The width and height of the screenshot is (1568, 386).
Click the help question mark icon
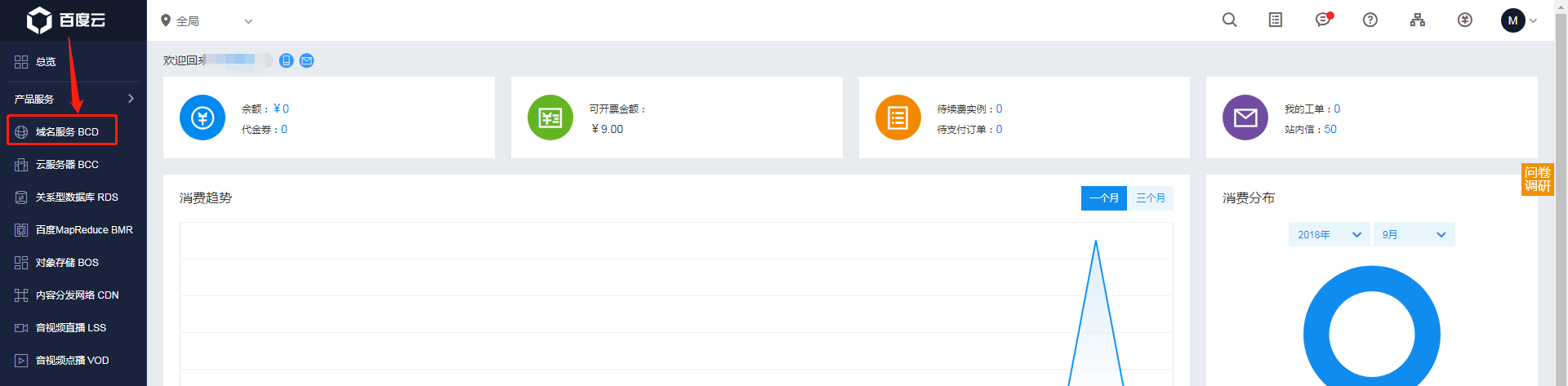tap(1370, 20)
